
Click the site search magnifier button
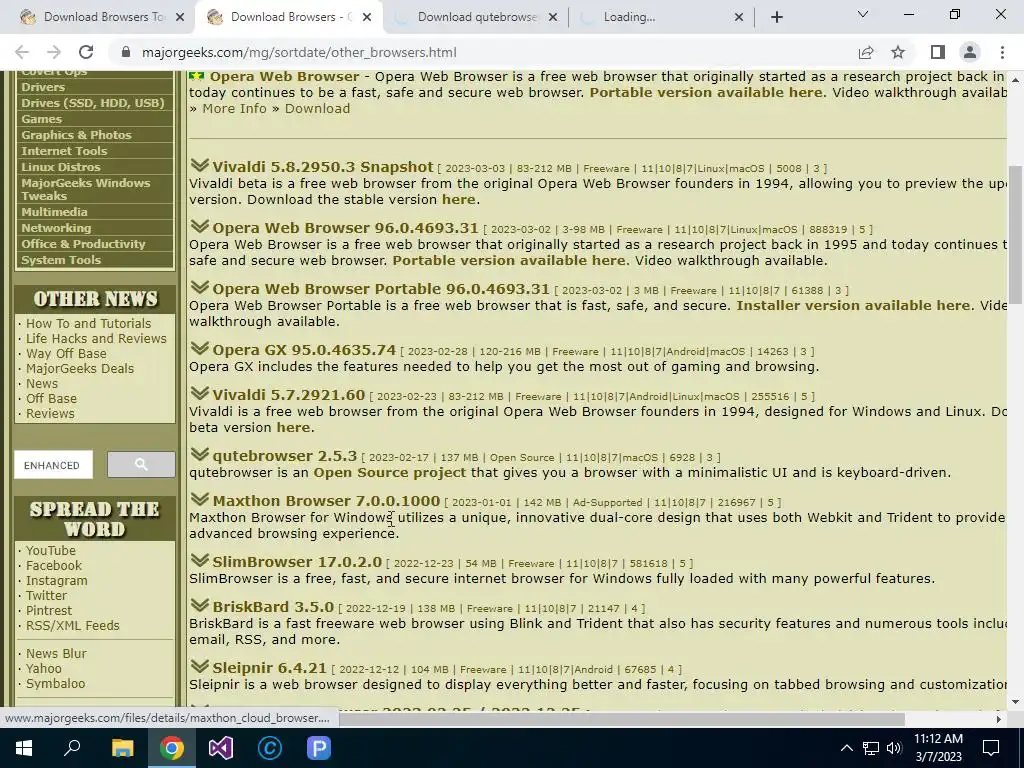point(141,464)
